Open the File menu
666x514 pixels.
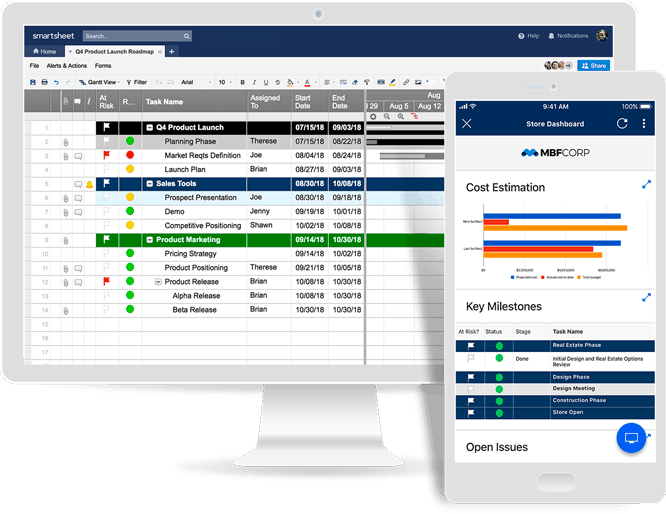[x=35, y=66]
